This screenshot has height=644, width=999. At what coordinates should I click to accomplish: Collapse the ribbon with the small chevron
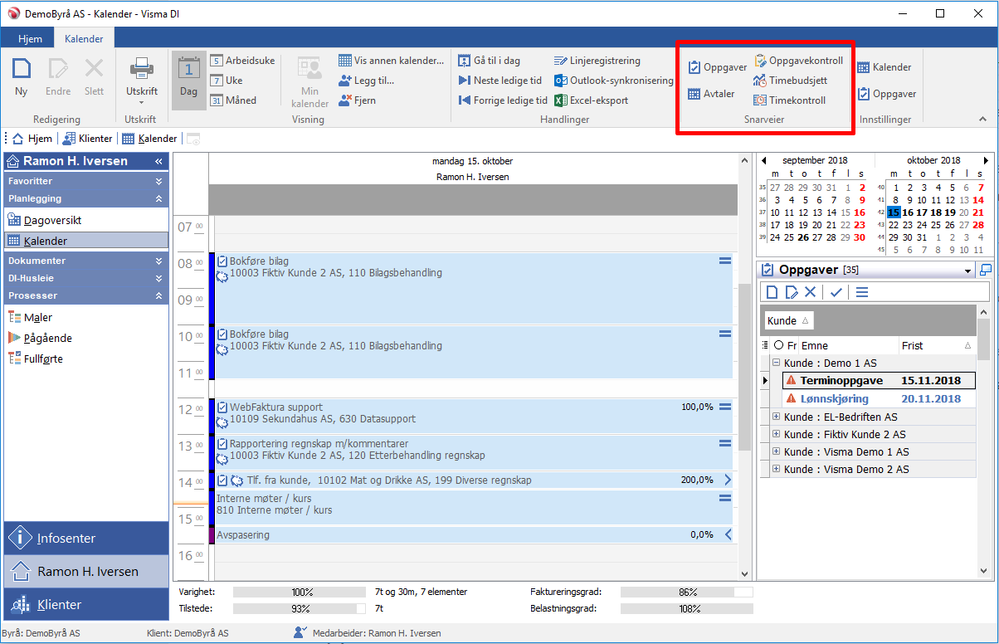pos(983,119)
